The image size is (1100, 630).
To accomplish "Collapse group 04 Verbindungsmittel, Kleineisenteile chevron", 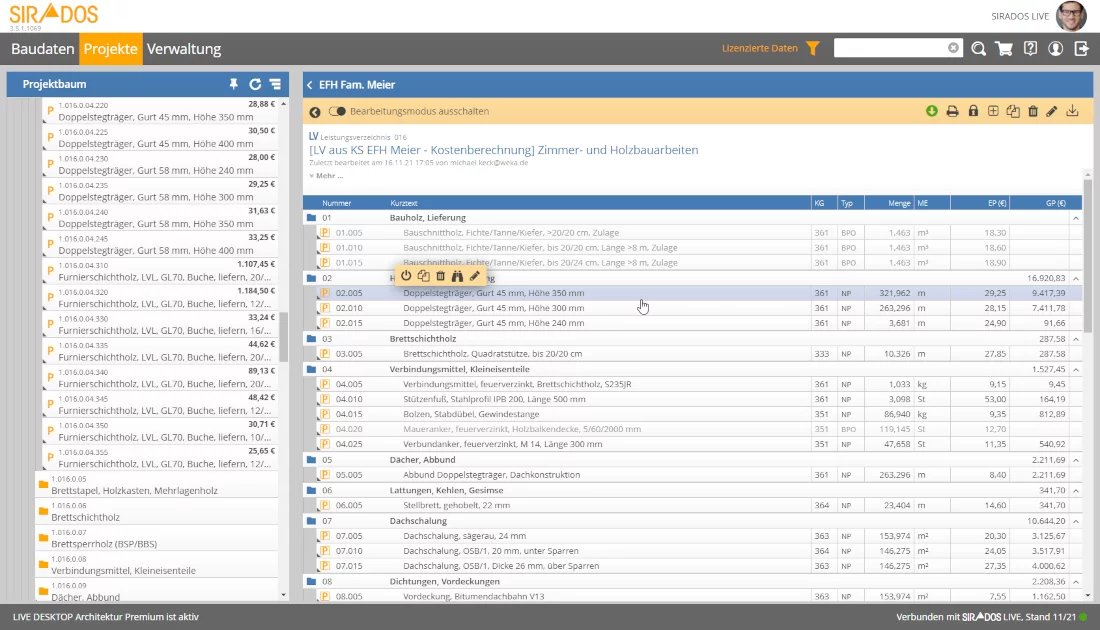I will pos(1076,369).
